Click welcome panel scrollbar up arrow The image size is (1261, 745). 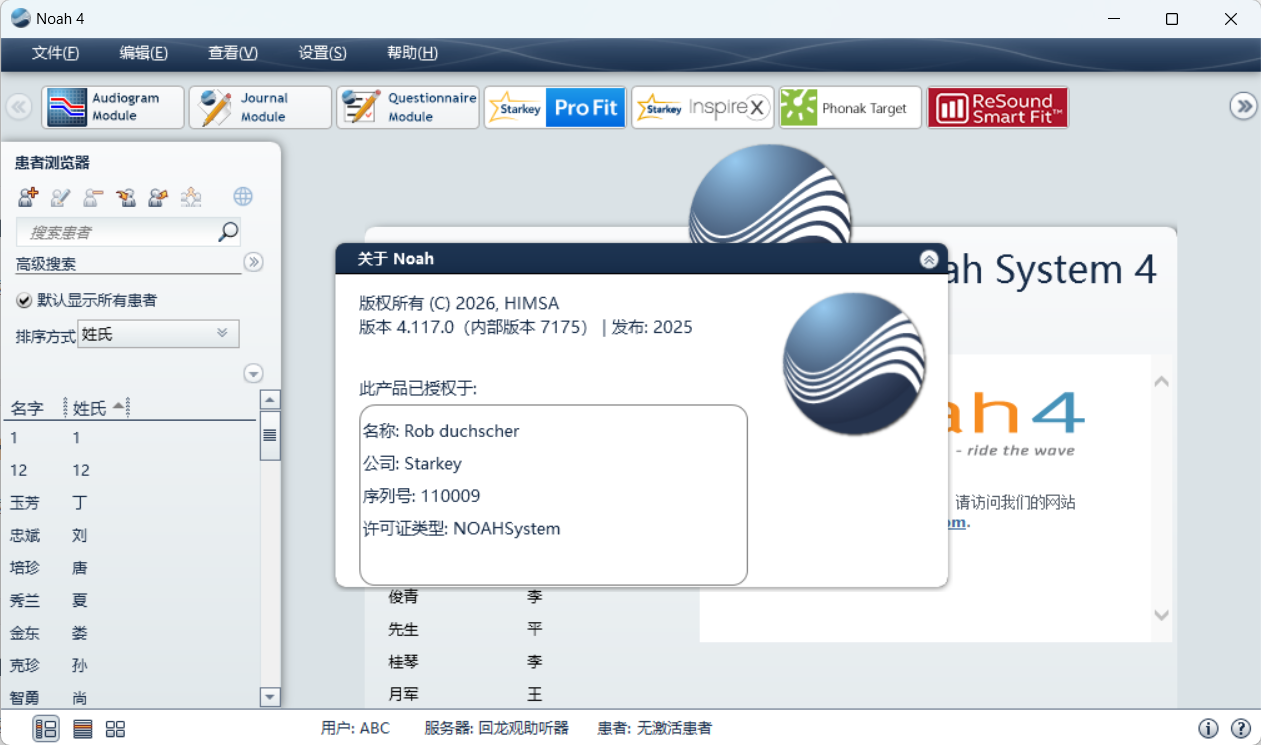click(1161, 381)
